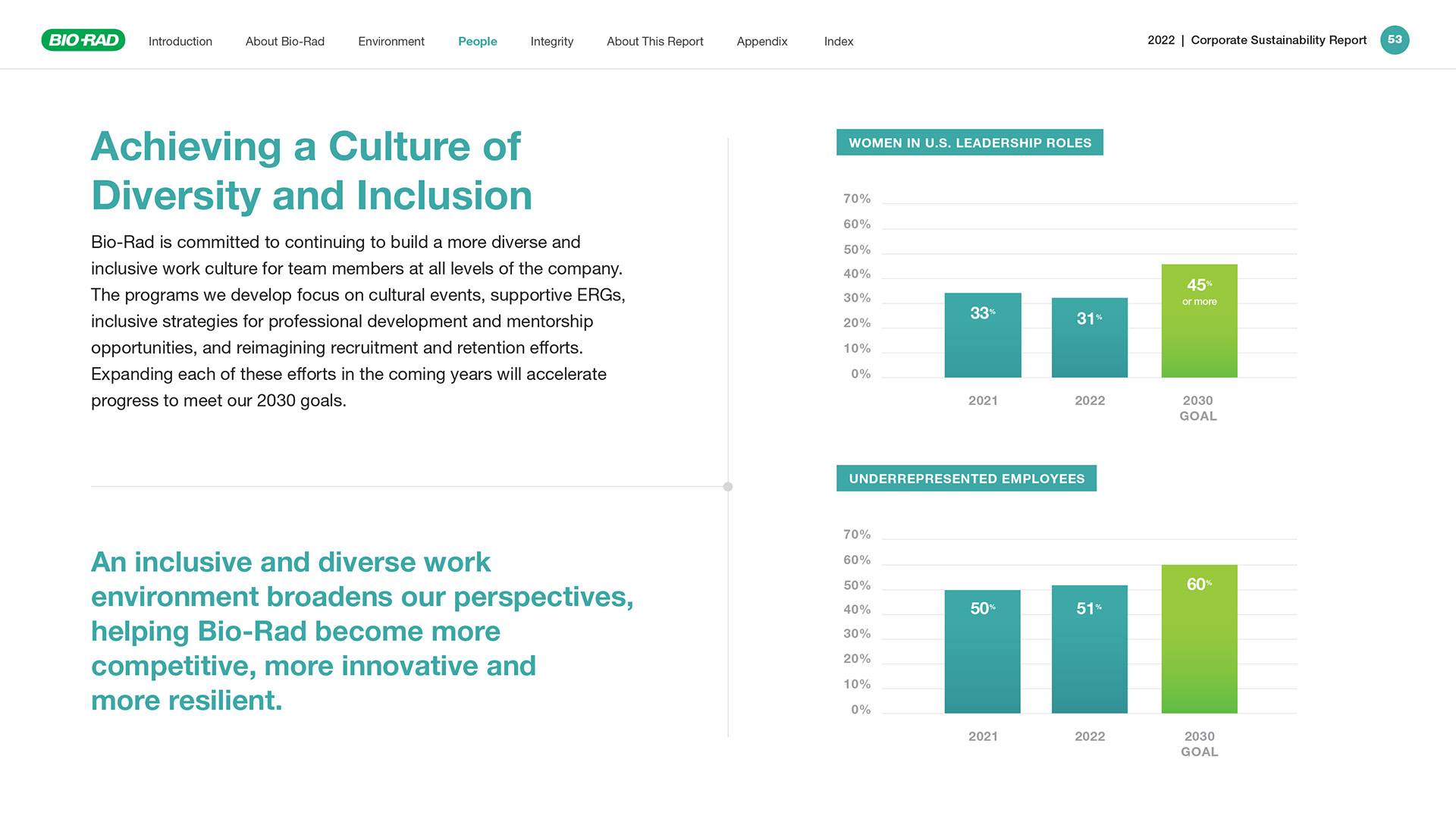Click the Women in U.S. Leadership Roles header
Image resolution: width=1456 pixels, height=819 pixels.
tap(970, 143)
